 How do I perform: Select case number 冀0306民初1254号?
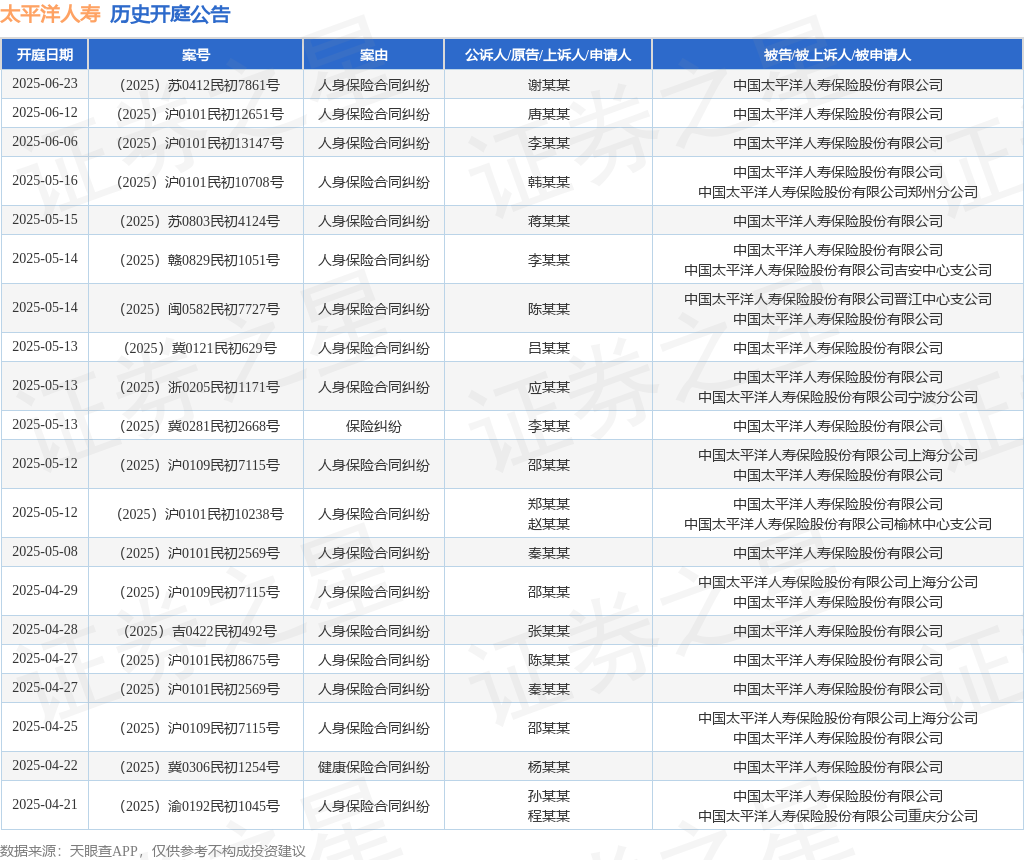coord(199,767)
